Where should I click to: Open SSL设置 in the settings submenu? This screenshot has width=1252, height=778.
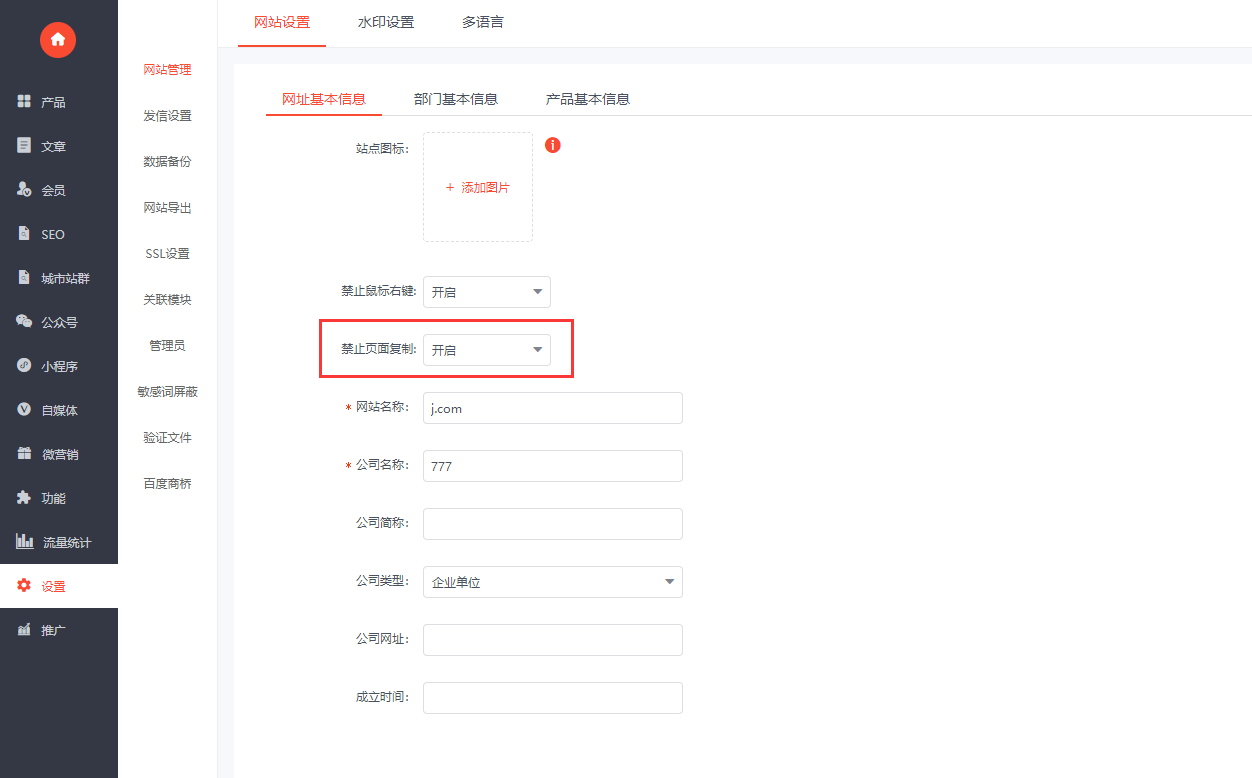click(x=167, y=254)
